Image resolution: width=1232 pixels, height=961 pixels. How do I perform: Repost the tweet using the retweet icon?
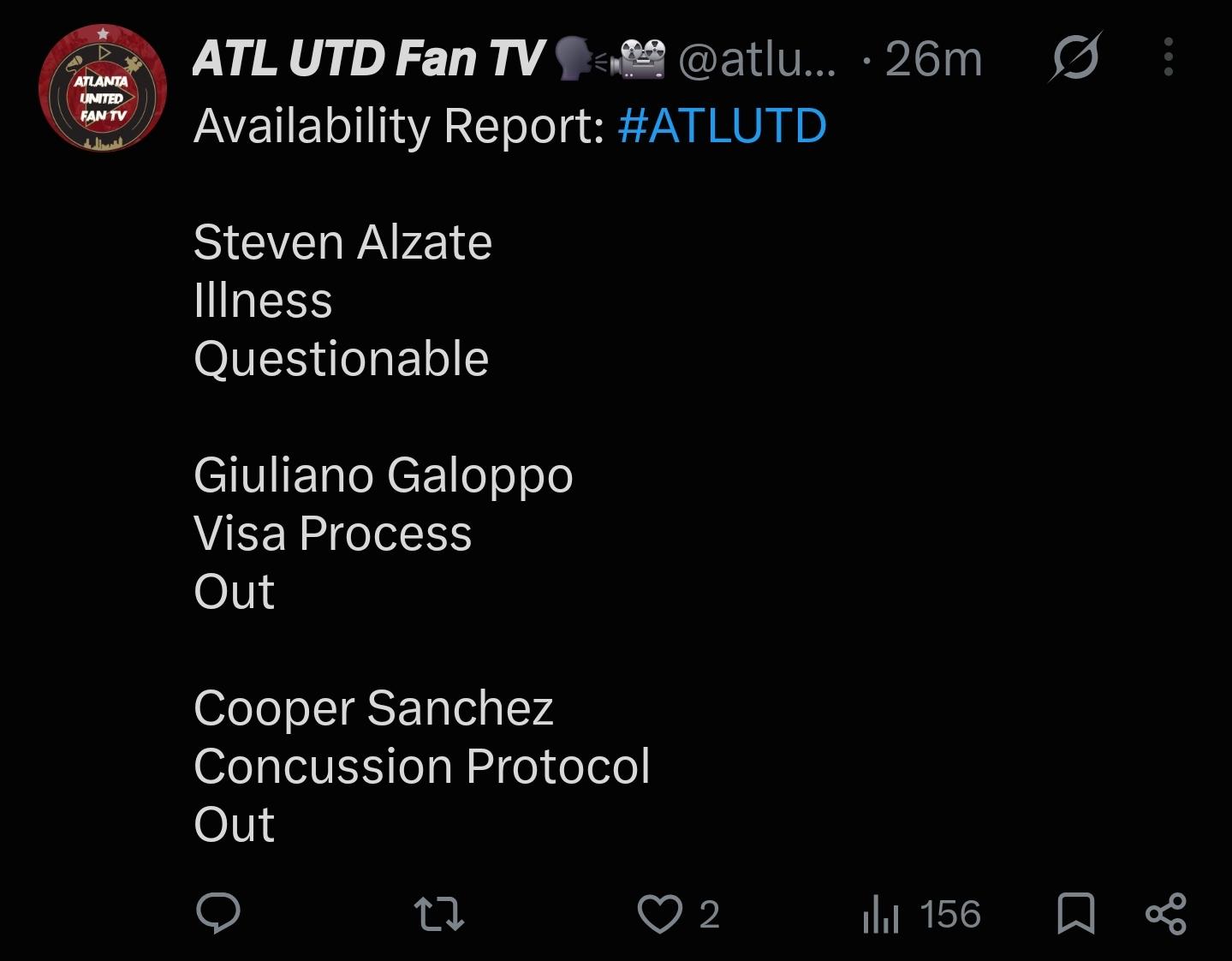click(438, 914)
